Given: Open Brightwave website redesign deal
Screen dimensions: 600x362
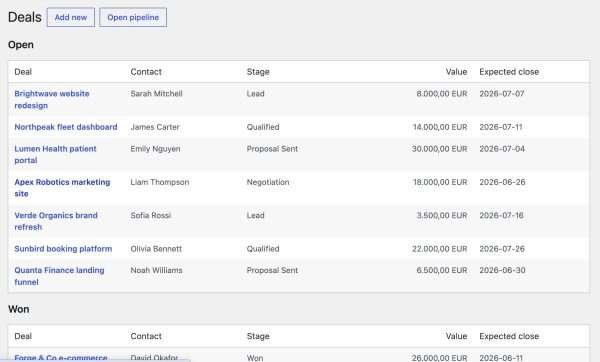Looking at the screenshot, I should point(52,99).
